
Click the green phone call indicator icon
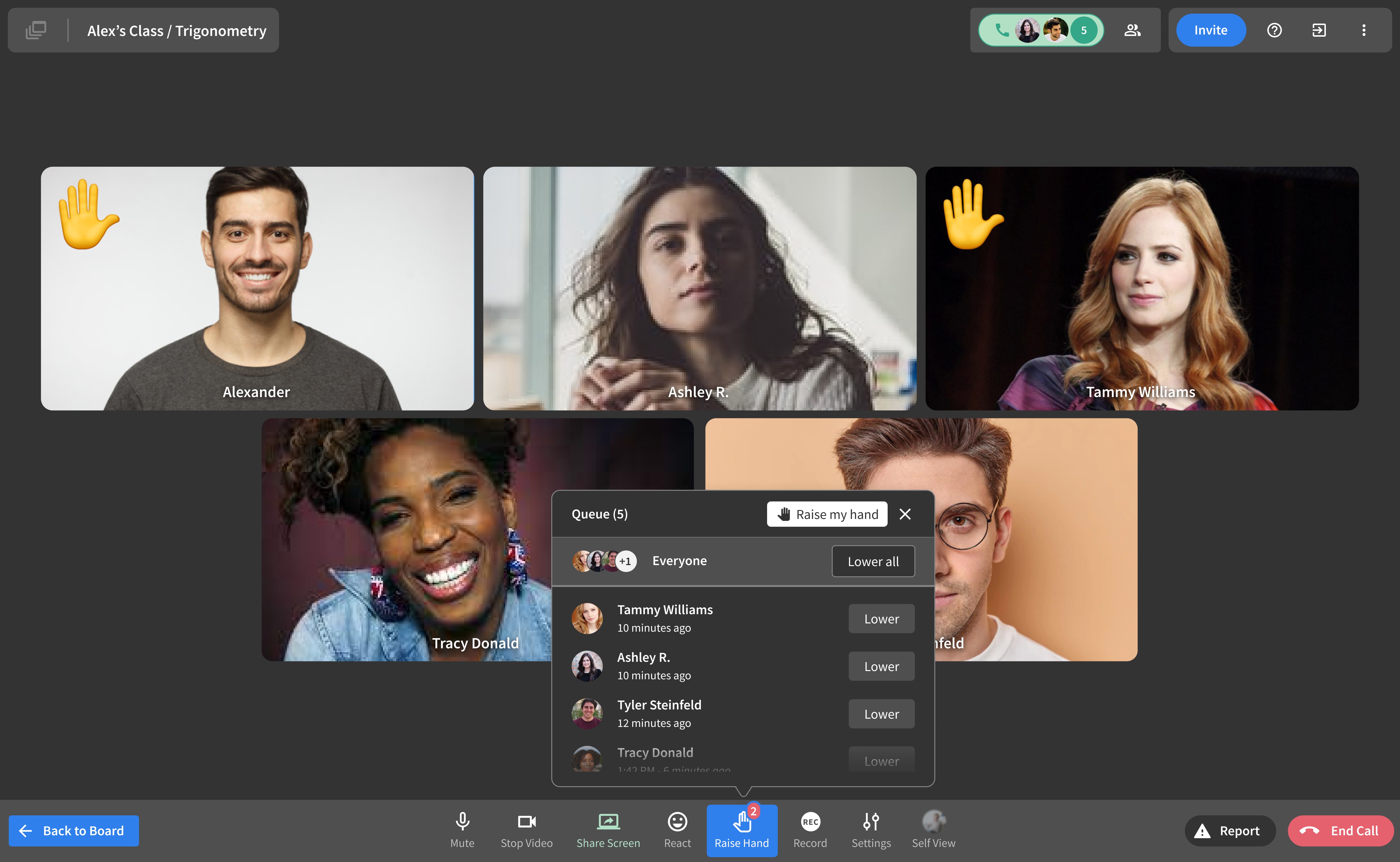pyautogui.click(x=1001, y=30)
